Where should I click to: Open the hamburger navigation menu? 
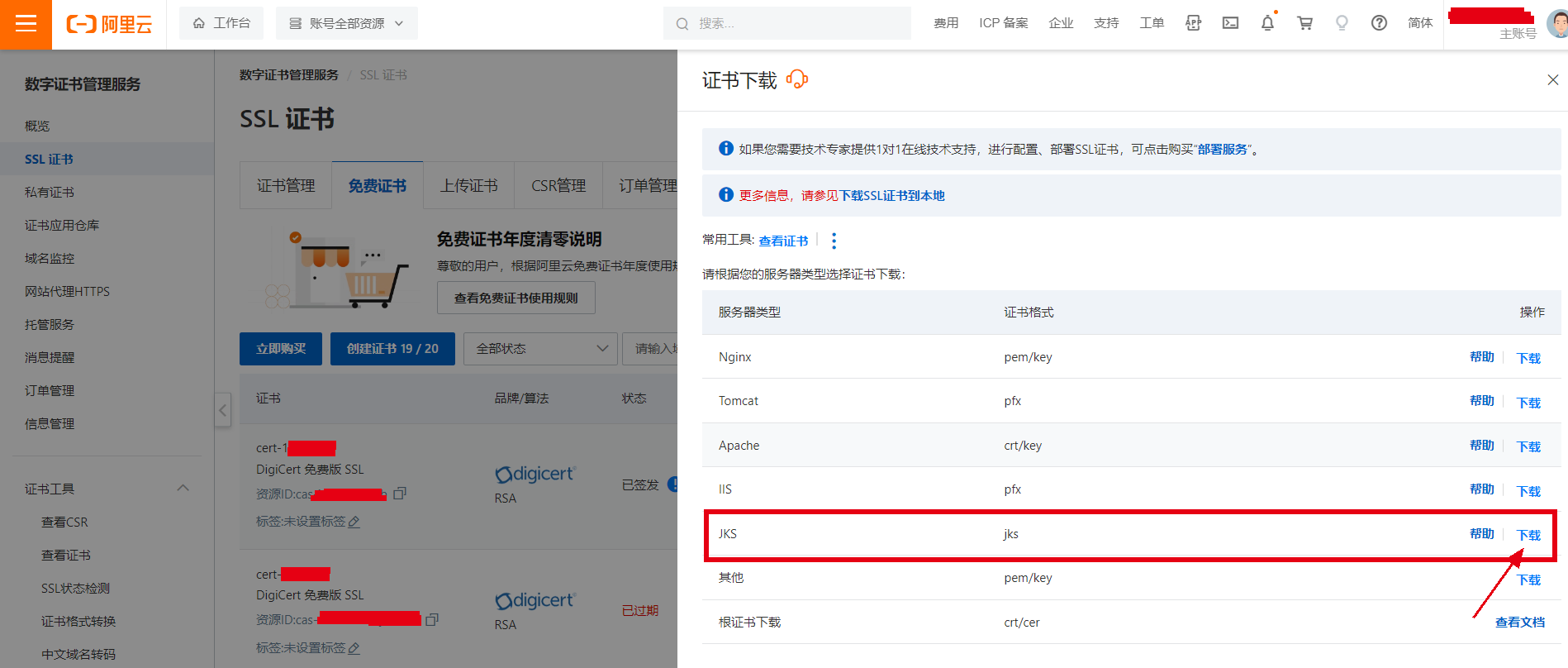point(26,24)
